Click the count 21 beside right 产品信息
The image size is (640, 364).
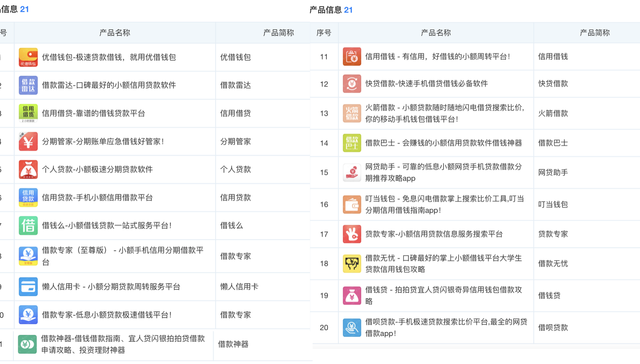348,10
